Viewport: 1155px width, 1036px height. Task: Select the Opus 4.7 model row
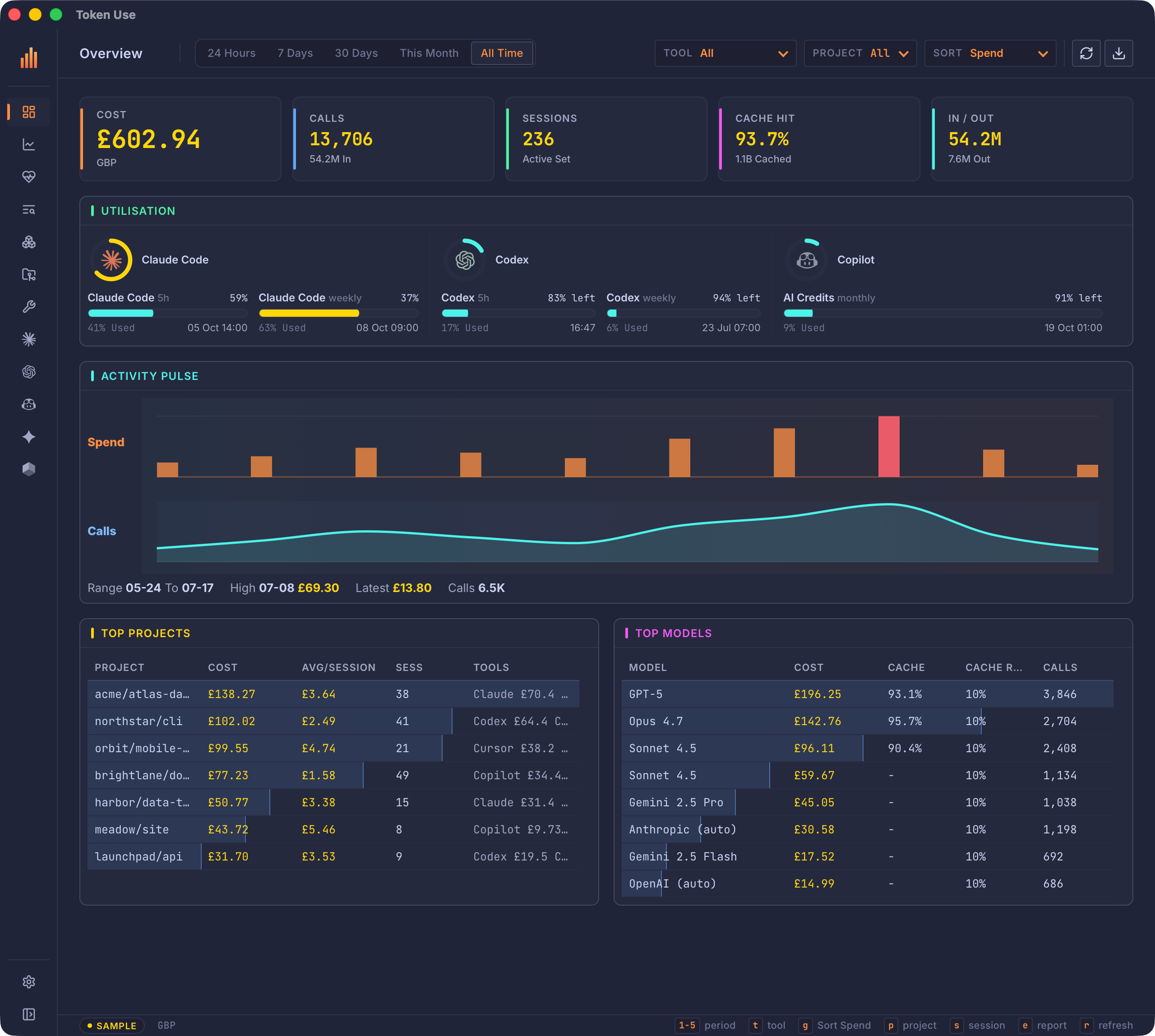tap(867, 721)
